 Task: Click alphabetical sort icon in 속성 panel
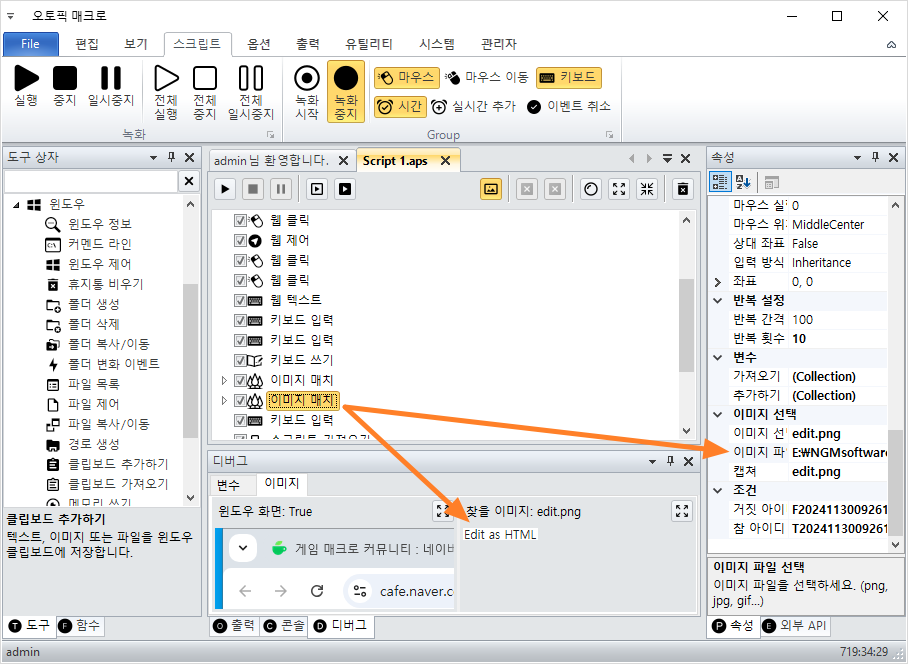[743, 182]
